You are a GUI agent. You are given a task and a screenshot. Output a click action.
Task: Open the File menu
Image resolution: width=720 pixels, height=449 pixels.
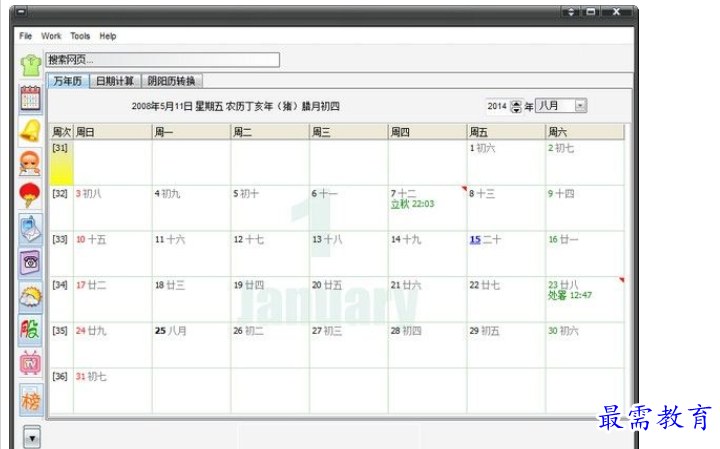pyautogui.click(x=26, y=36)
